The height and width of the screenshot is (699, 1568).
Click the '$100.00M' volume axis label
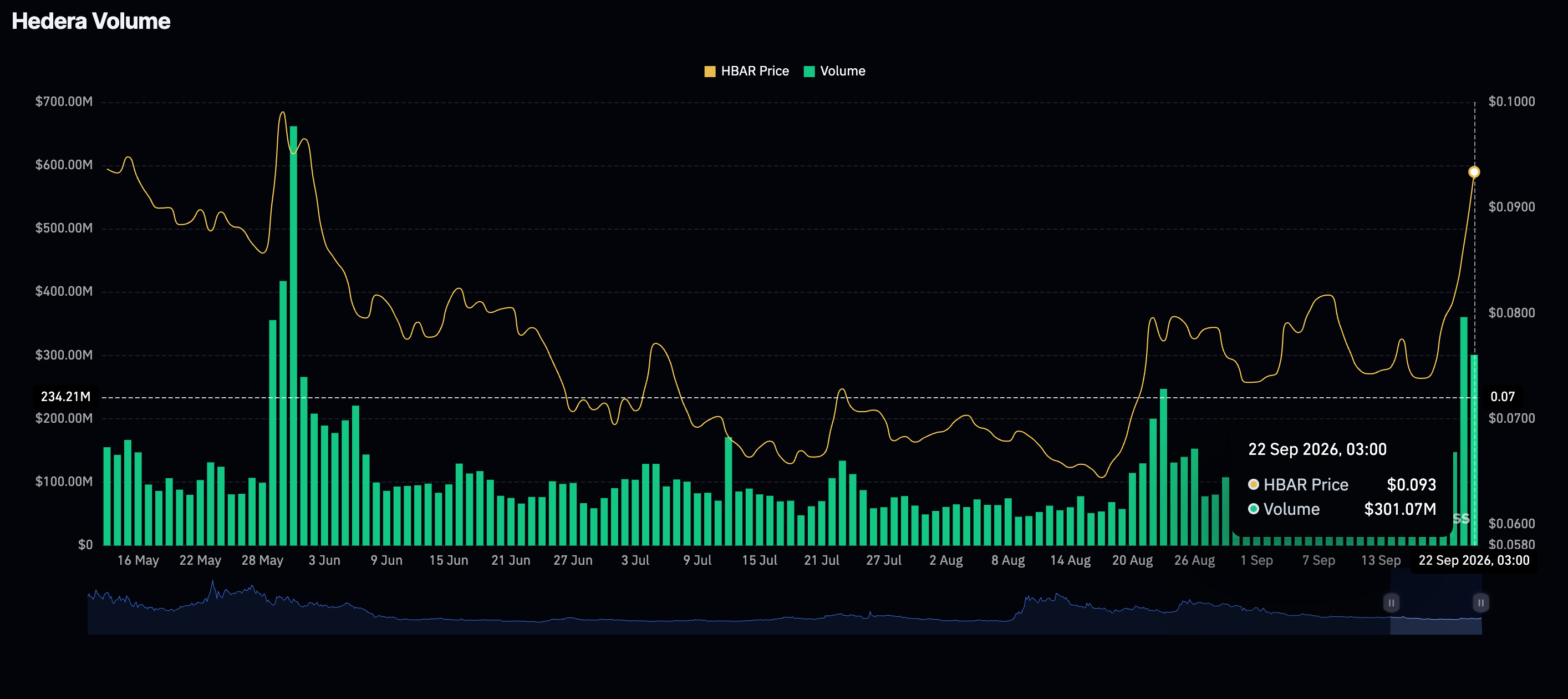coord(64,482)
